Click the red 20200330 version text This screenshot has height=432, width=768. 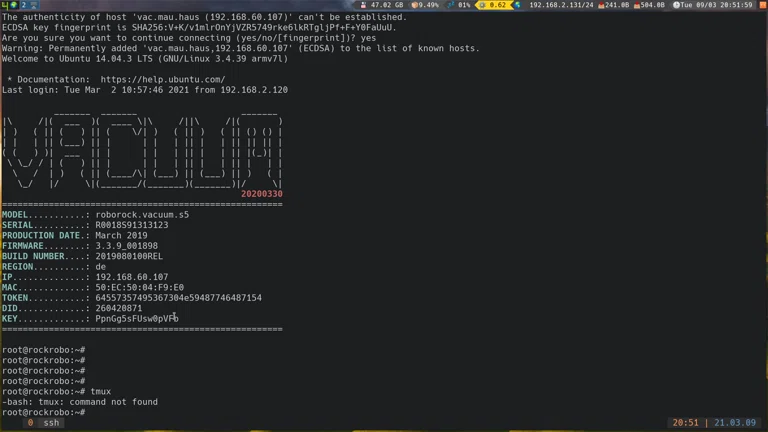[x=261, y=194]
